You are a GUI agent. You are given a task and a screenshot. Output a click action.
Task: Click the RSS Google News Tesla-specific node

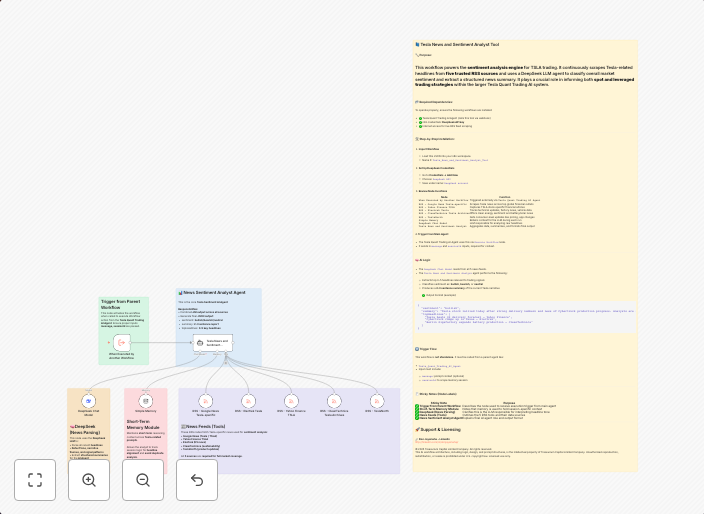click(206, 400)
